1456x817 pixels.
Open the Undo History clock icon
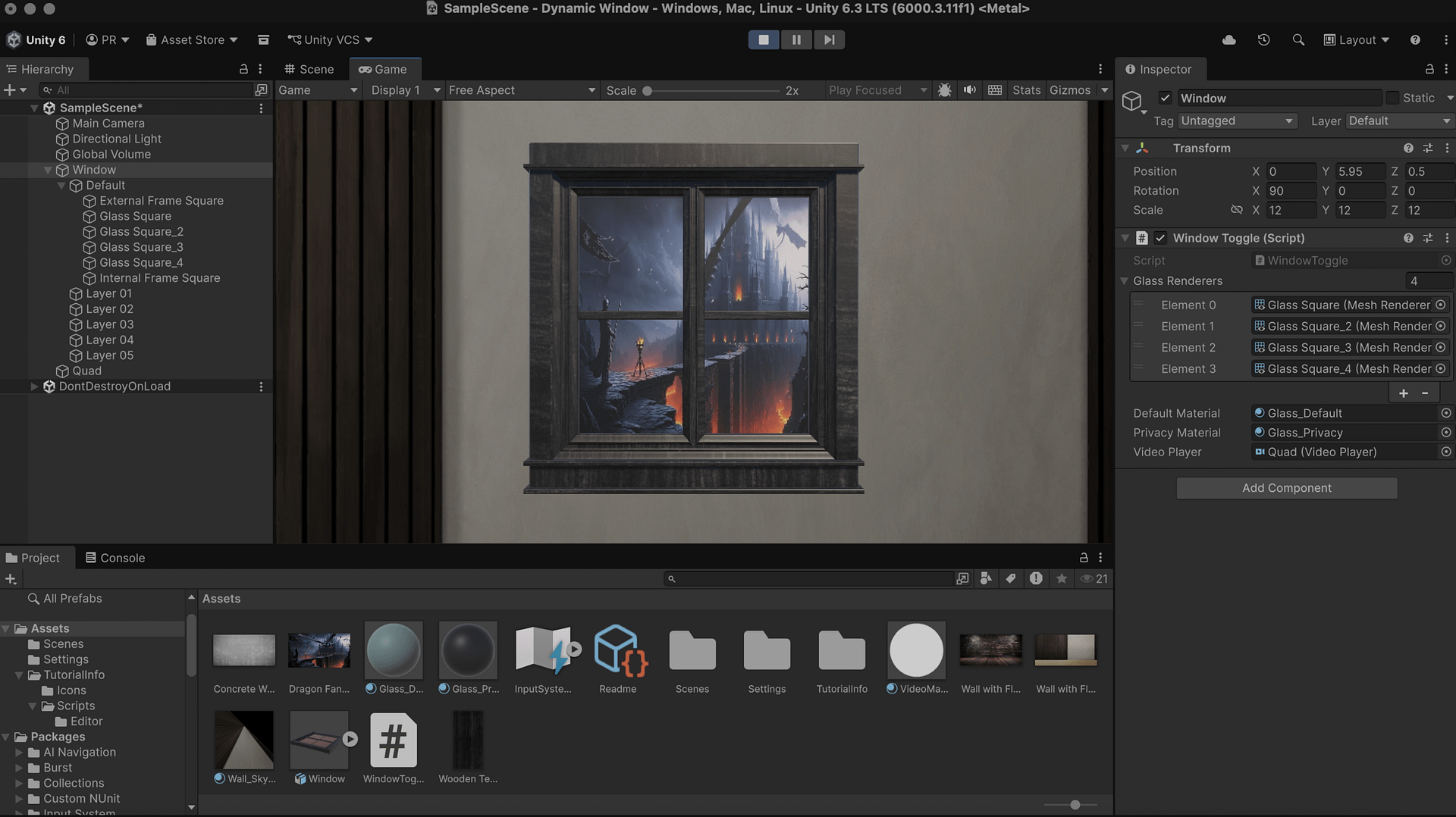[x=1263, y=40]
